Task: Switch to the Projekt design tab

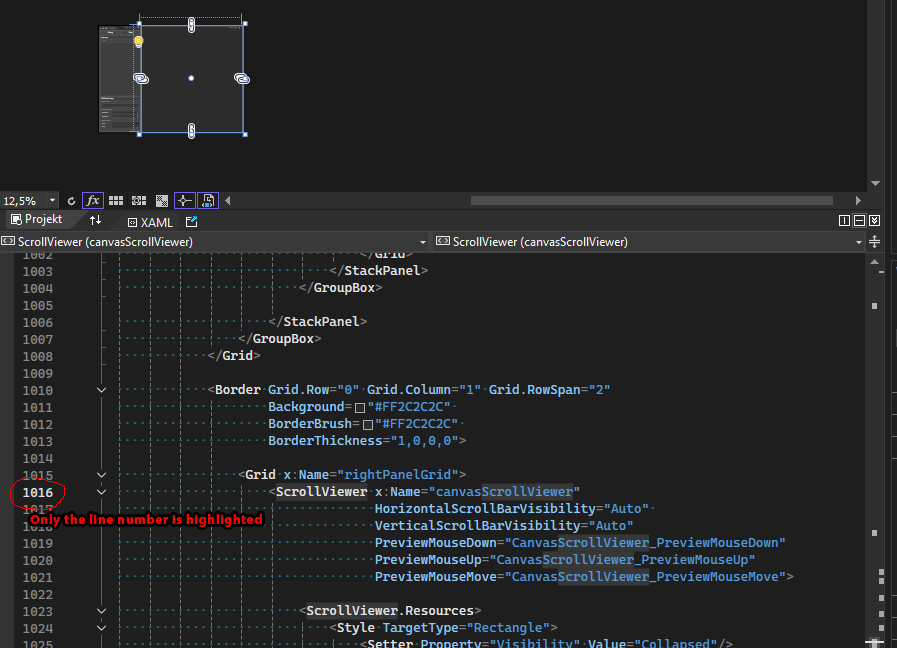Action: pyautogui.click(x=37, y=220)
